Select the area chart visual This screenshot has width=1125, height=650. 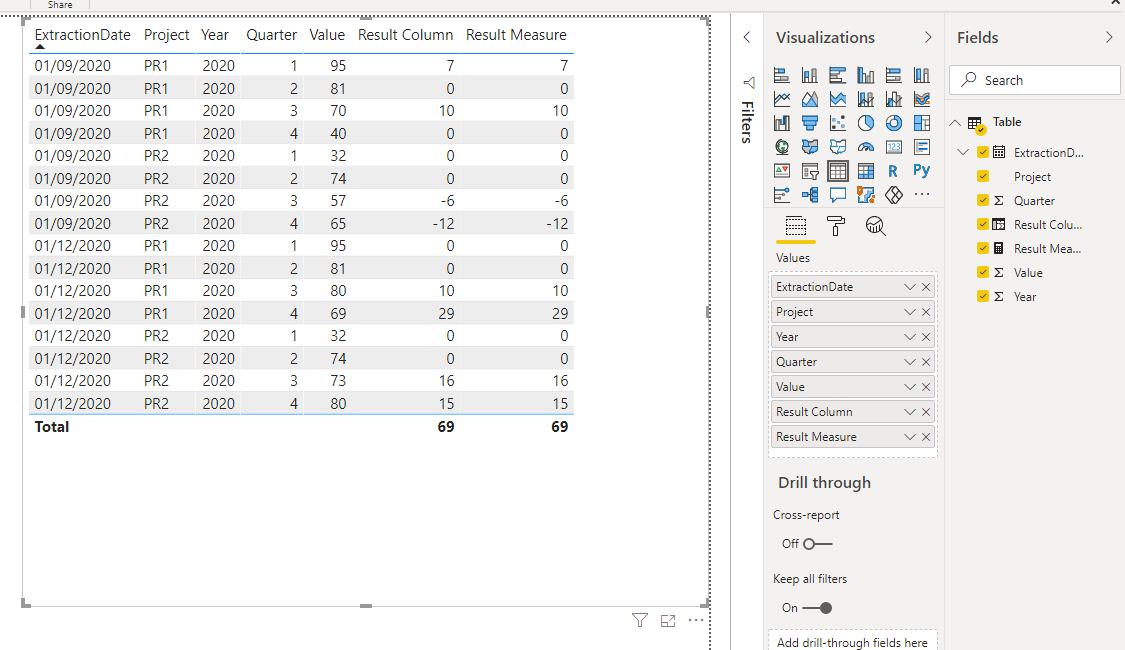(x=810, y=99)
